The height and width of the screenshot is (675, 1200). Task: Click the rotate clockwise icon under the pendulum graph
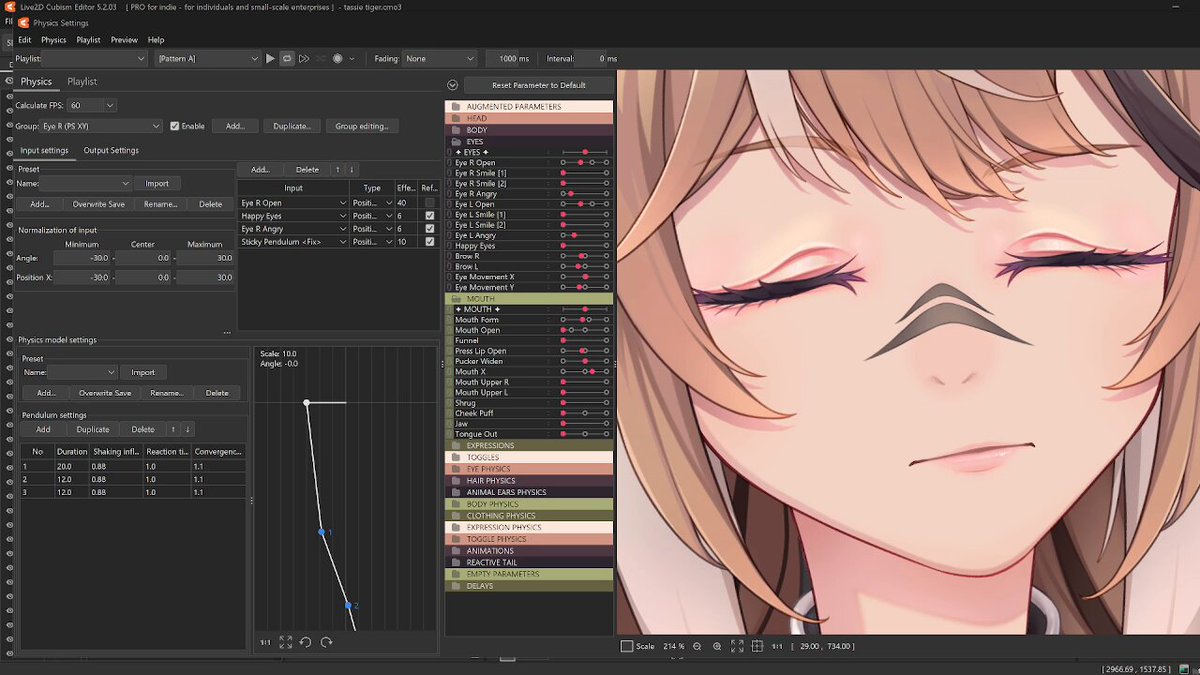pyautogui.click(x=326, y=642)
